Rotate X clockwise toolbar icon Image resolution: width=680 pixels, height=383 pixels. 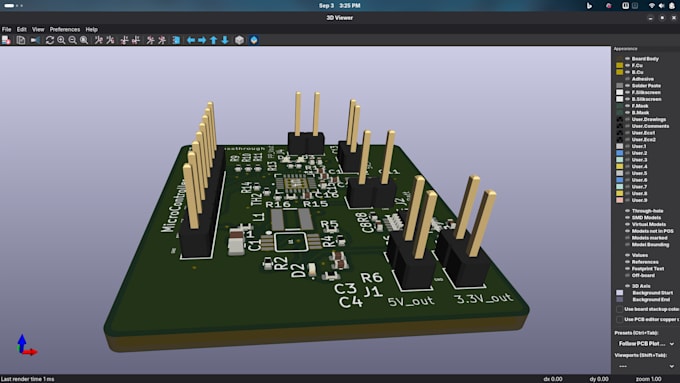point(99,40)
